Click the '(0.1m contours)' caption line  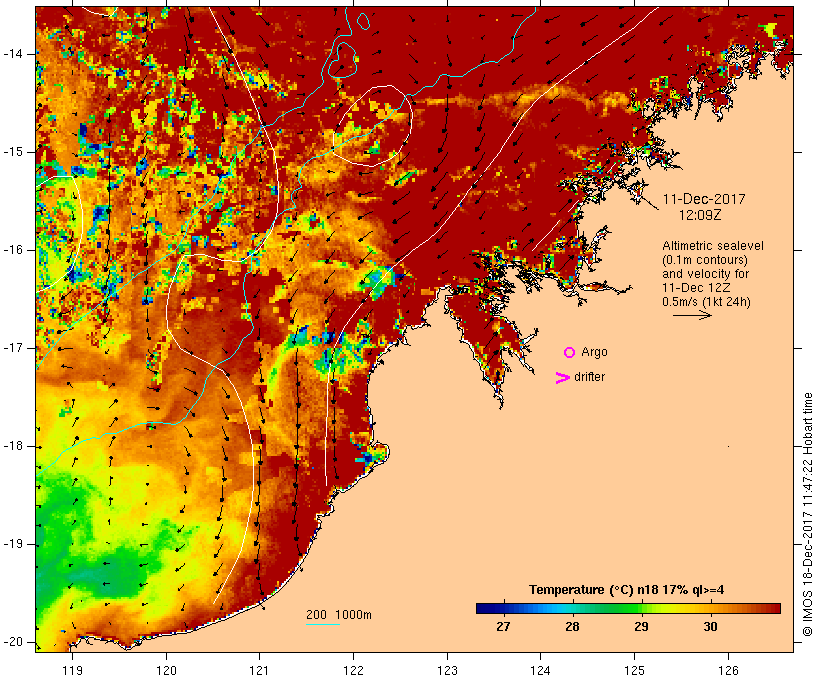[x=705, y=259]
